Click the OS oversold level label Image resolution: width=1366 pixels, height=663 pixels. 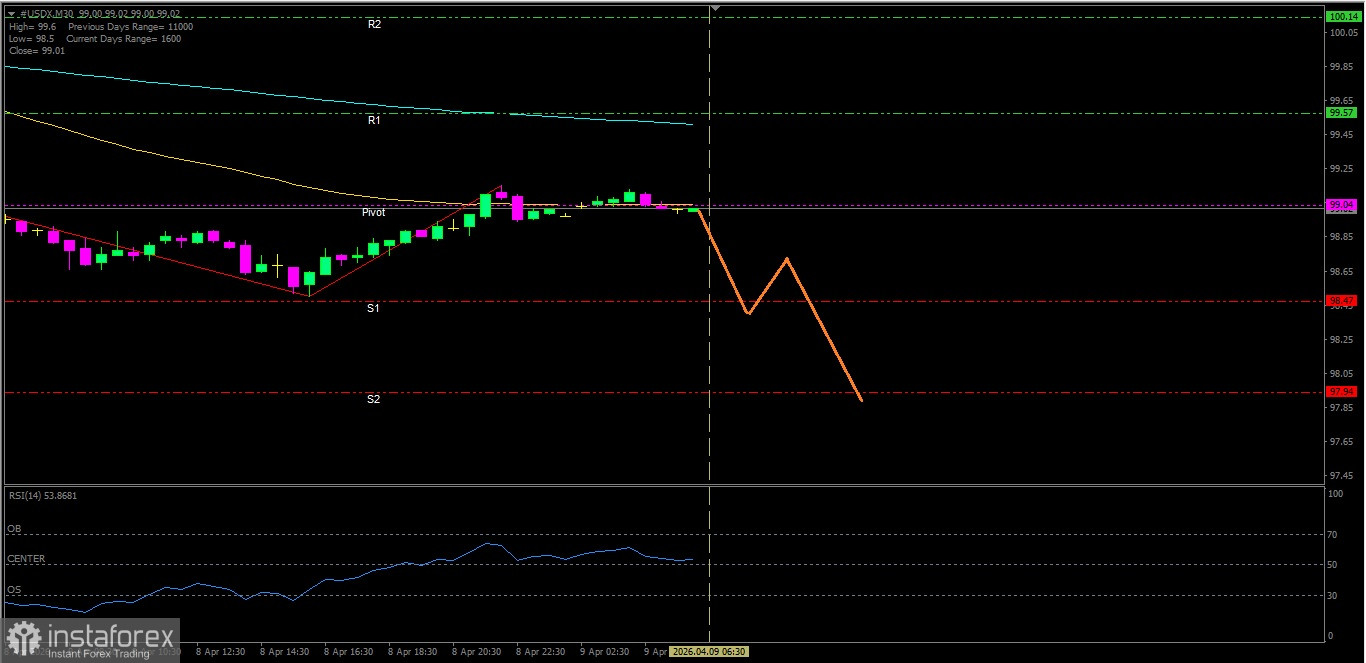tap(14, 590)
